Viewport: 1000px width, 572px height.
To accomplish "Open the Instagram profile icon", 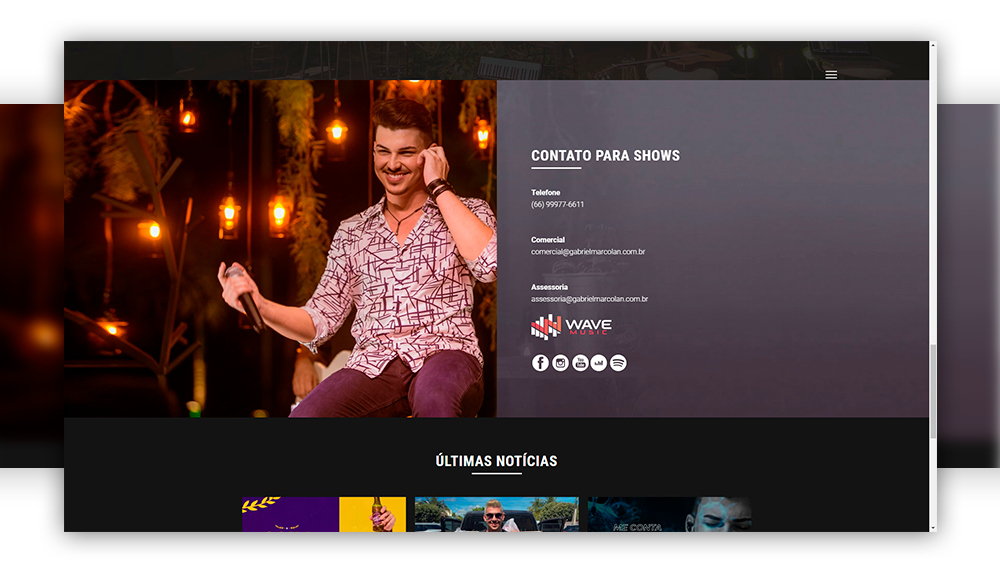I will (x=560, y=363).
